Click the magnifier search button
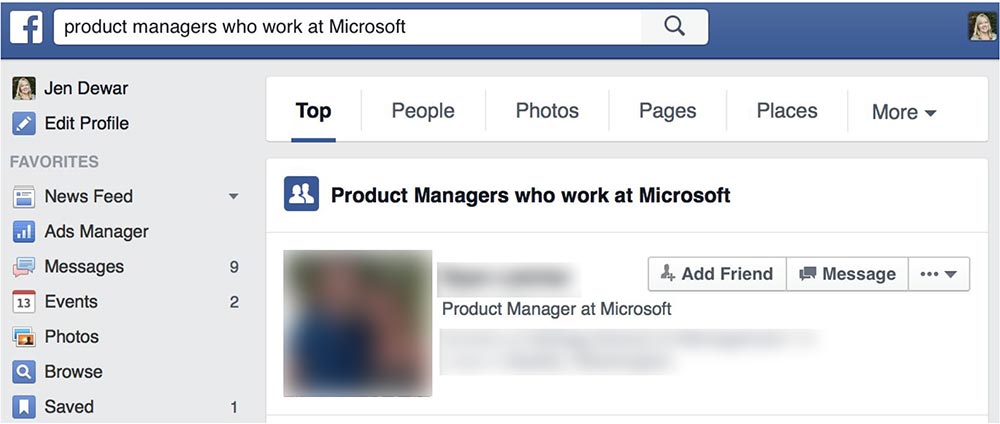This screenshot has height=424, width=1000. coord(674,27)
